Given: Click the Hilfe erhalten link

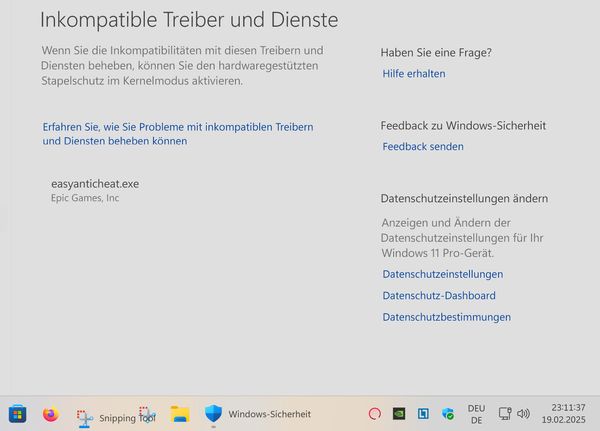Looking at the screenshot, I should pyautogui.click(x=414, y=73).
